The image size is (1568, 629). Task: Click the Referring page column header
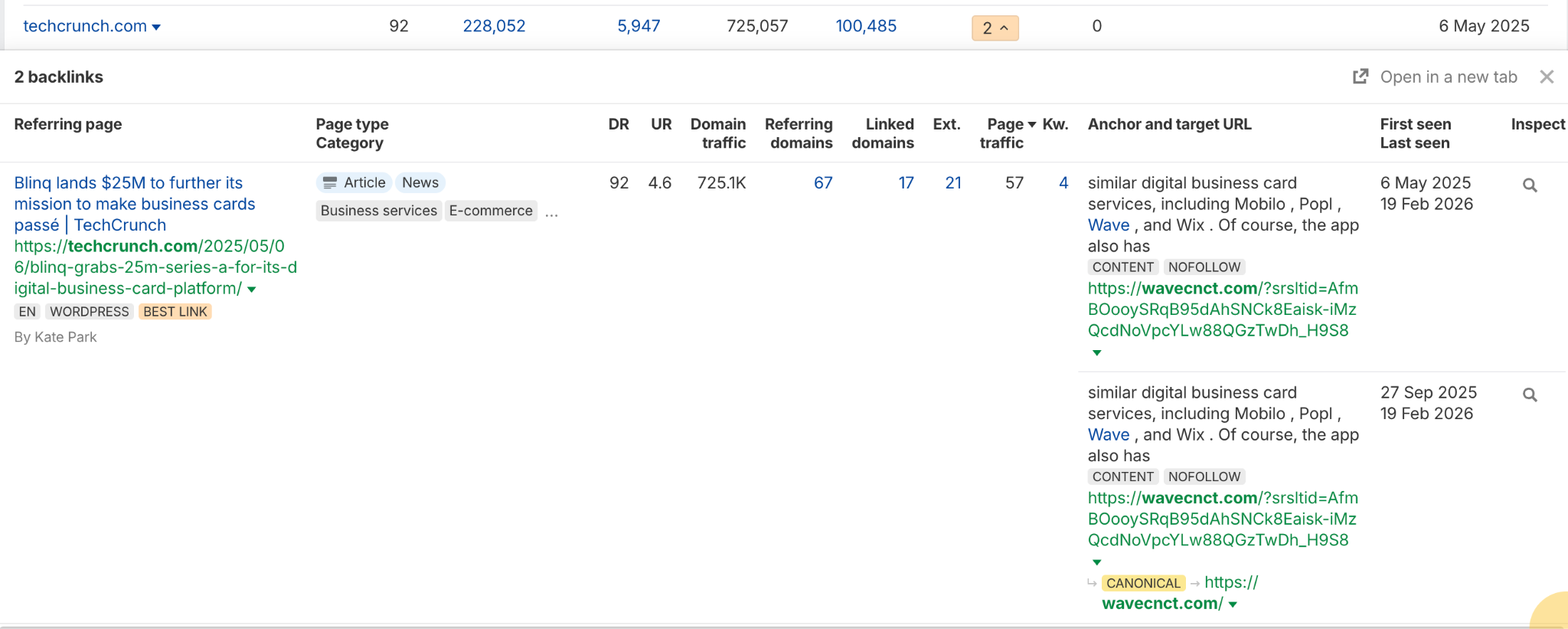coord(68,124)
